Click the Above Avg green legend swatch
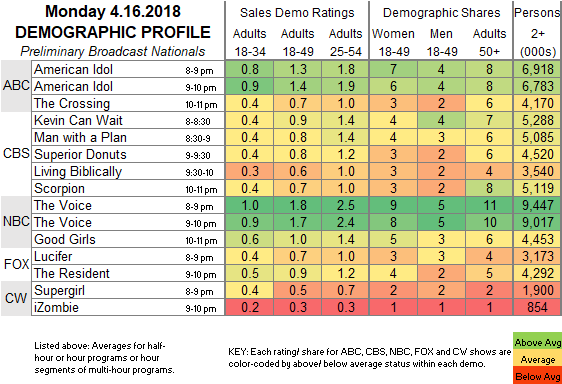 (537, 342)
